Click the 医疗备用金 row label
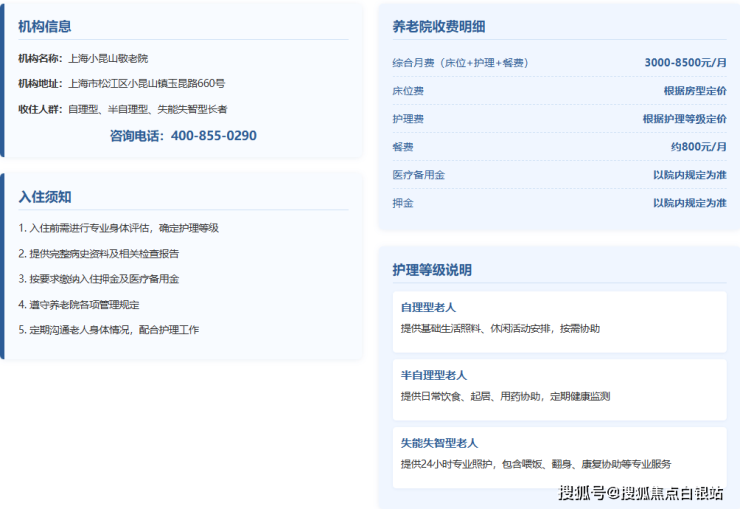 pyautogui.click(x=419, y=175)
